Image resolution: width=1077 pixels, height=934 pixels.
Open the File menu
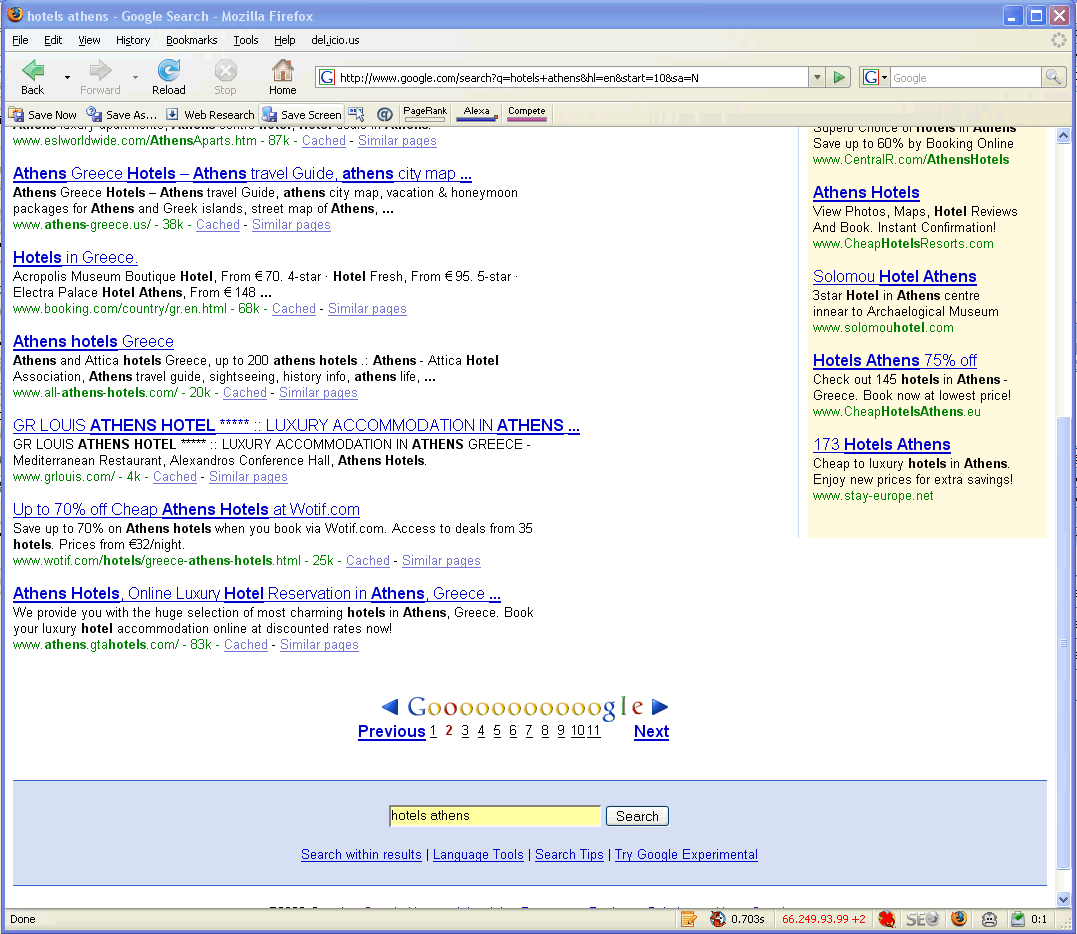[x=20, y=40]
